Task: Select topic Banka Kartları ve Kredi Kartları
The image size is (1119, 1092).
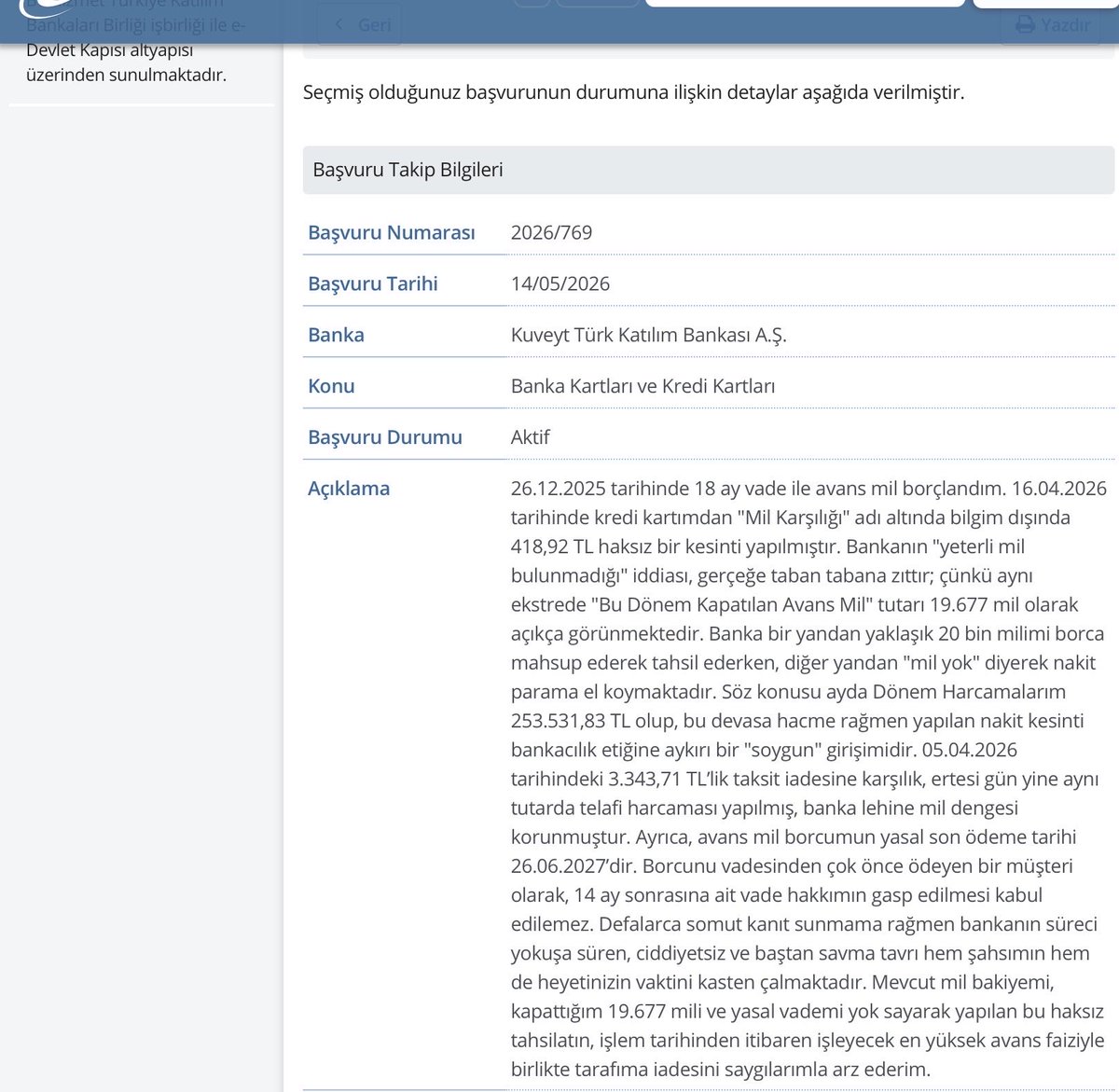Action: pyautogui.click(x=642, y=386)
